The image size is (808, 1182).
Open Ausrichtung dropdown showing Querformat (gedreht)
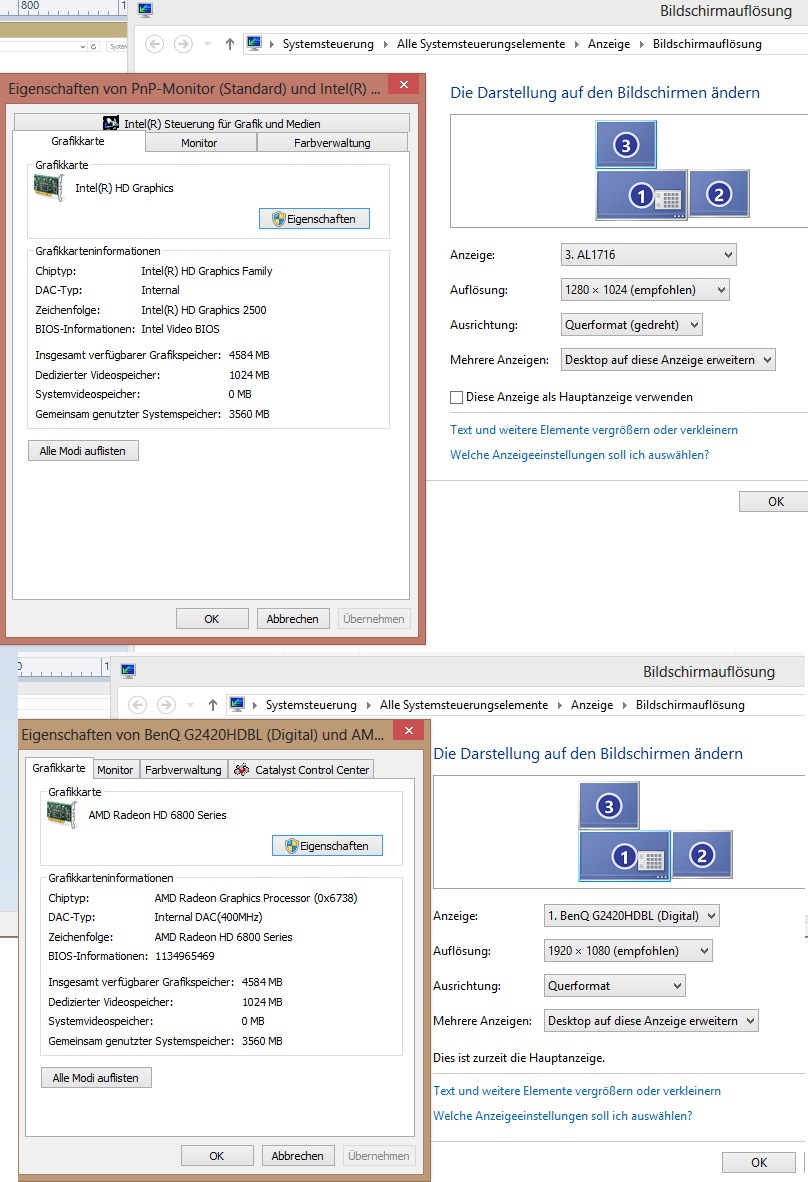pos(632,325)
